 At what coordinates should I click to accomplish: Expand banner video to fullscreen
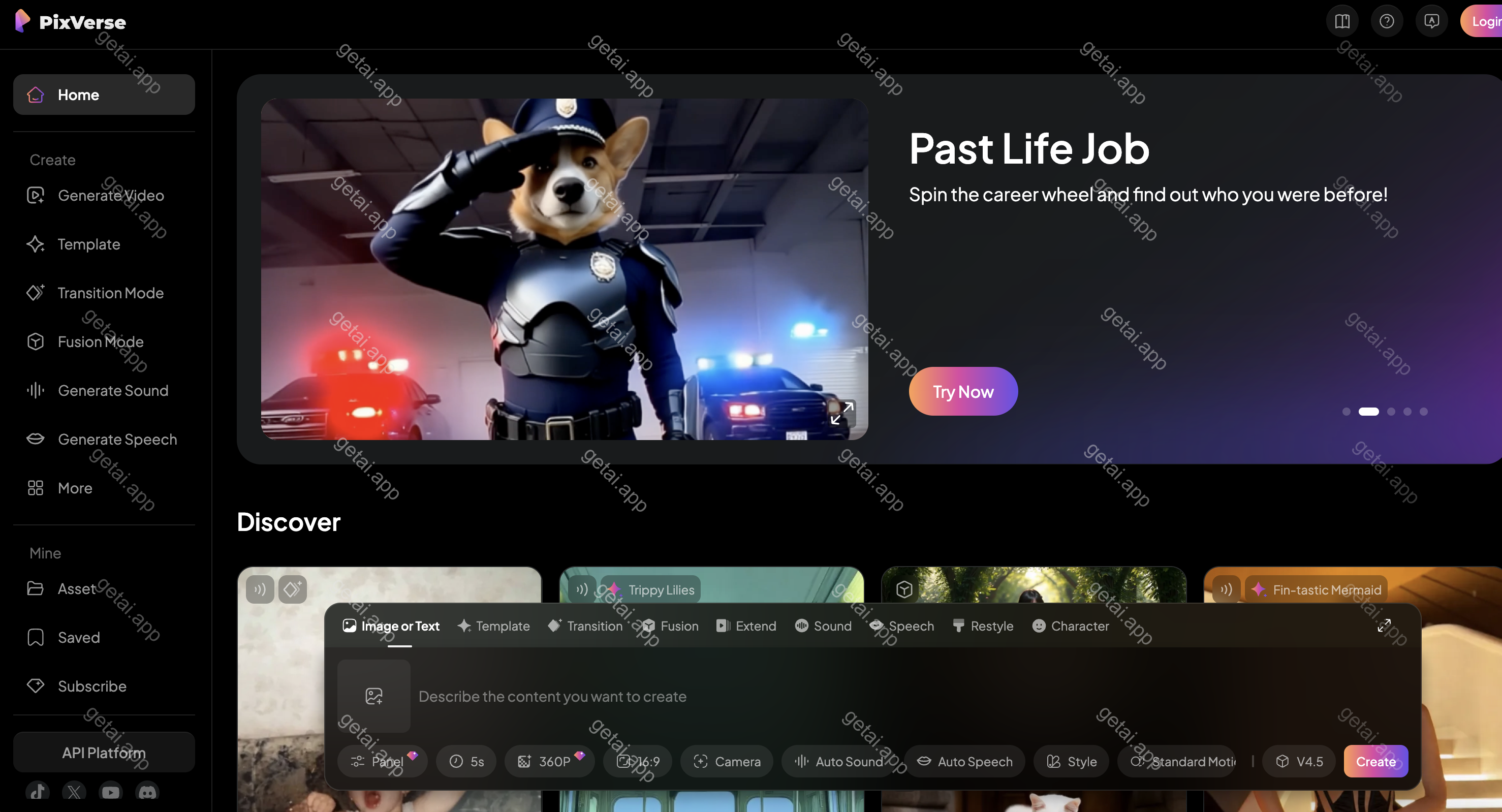tap(842, 413)
